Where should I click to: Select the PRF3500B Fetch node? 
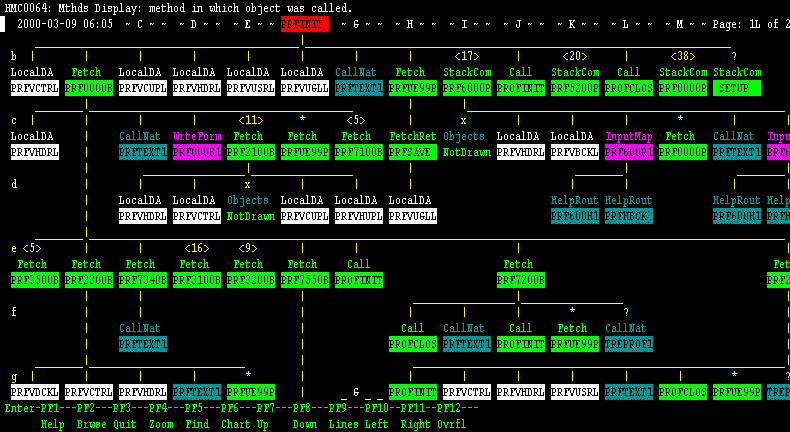point(35,280)
